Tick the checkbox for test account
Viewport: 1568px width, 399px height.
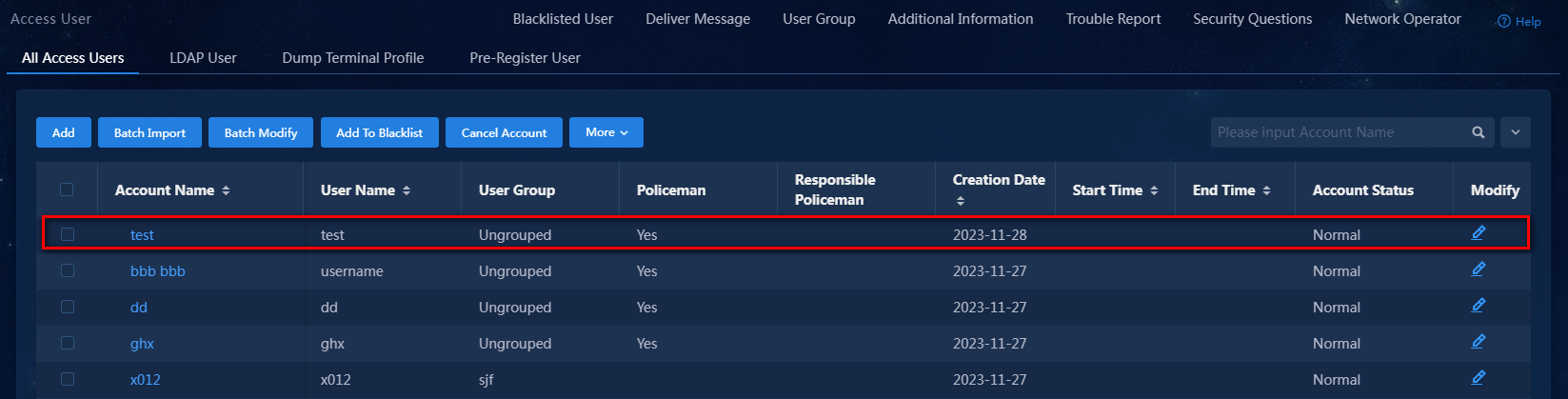pos(68,234)
